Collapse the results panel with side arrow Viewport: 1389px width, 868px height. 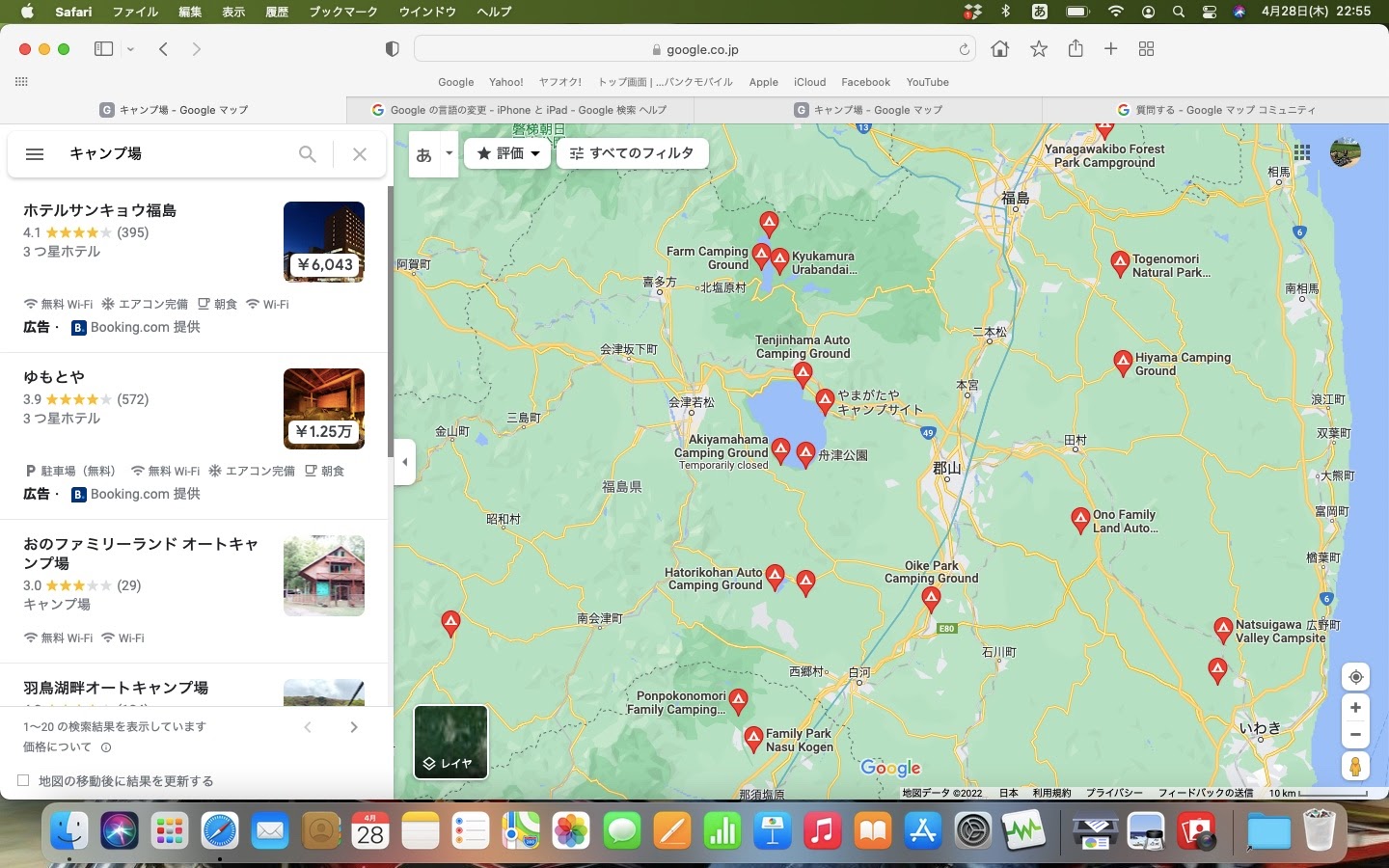coord(404,462)
